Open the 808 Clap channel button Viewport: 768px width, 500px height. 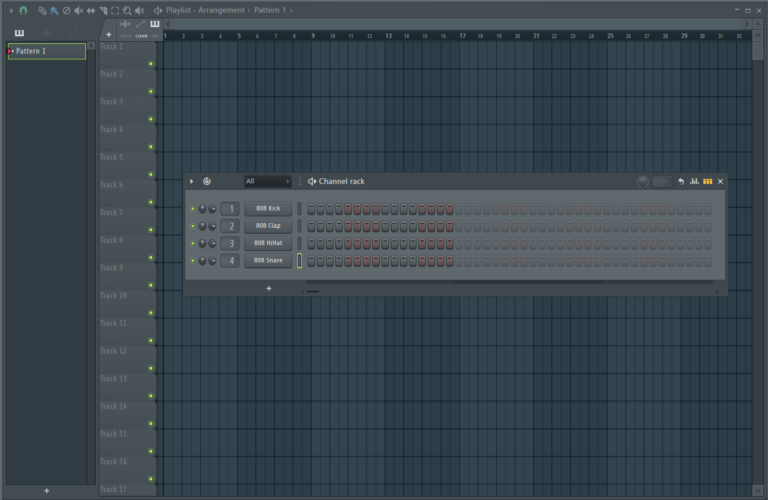pyautogui.click(x=268, y=226)
